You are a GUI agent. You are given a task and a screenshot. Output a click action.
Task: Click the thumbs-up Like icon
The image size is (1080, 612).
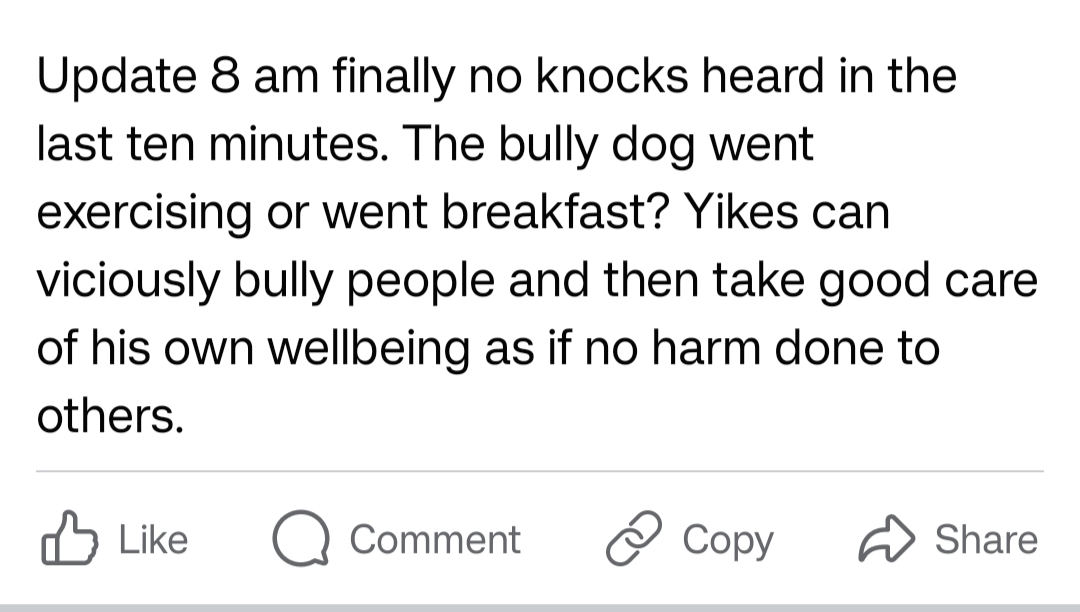tap(68, 540)
